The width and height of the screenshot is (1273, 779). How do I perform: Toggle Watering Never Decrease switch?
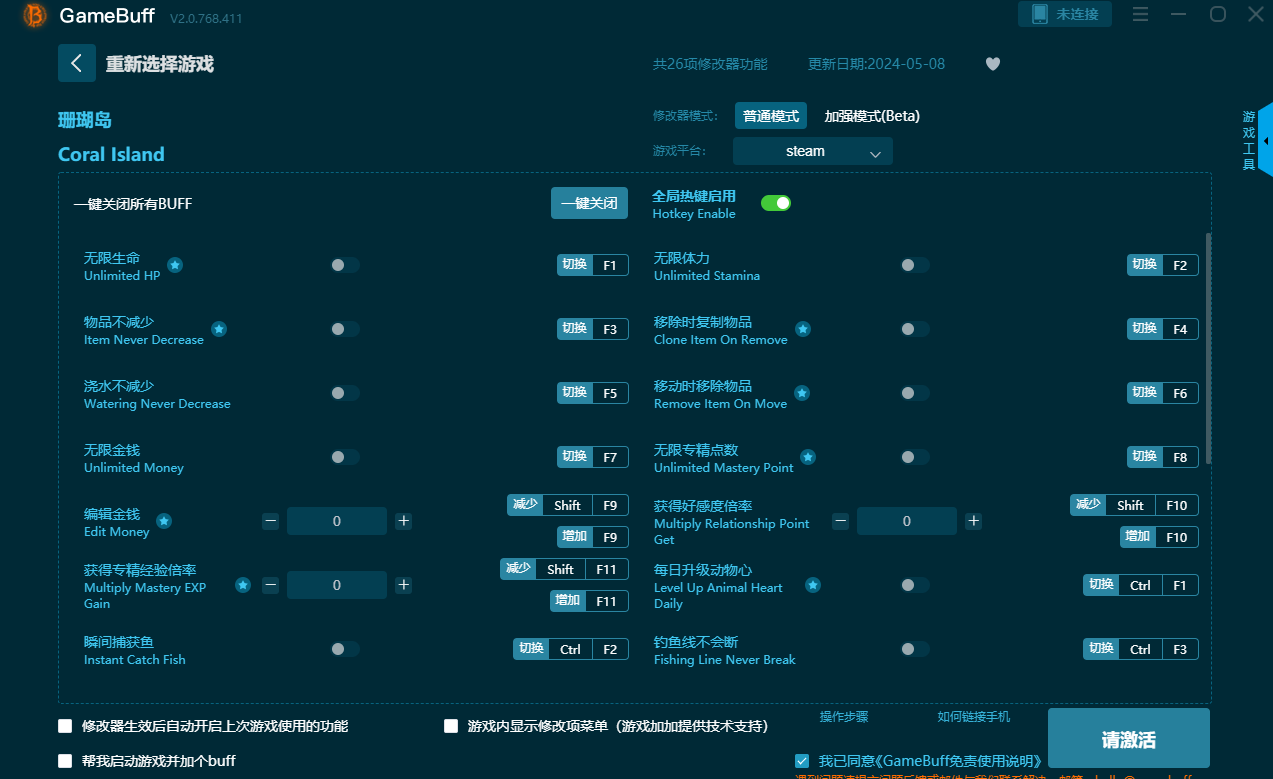tap(345, 393)
